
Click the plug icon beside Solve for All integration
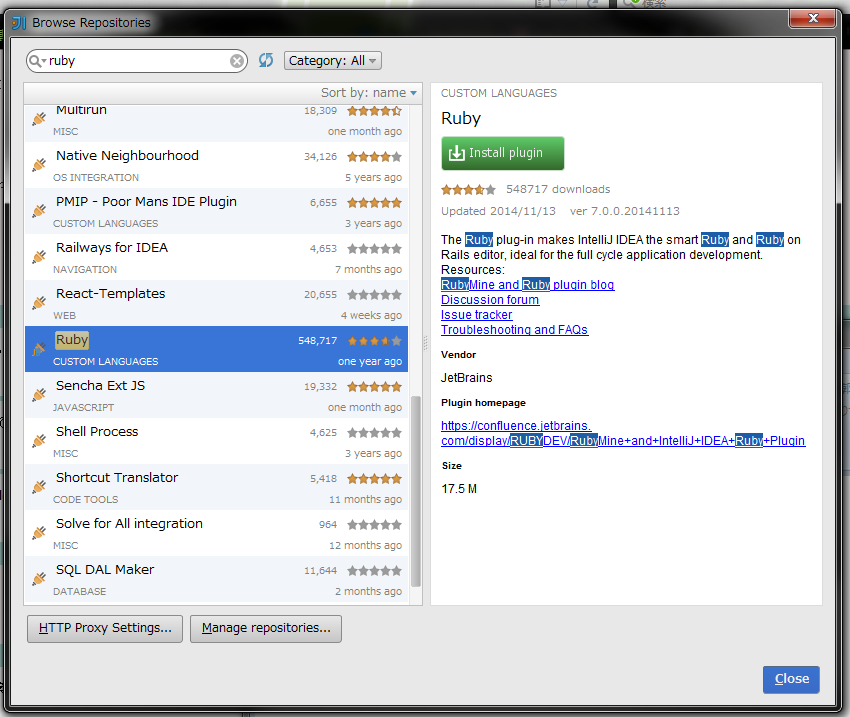click(x=38, y=533)
